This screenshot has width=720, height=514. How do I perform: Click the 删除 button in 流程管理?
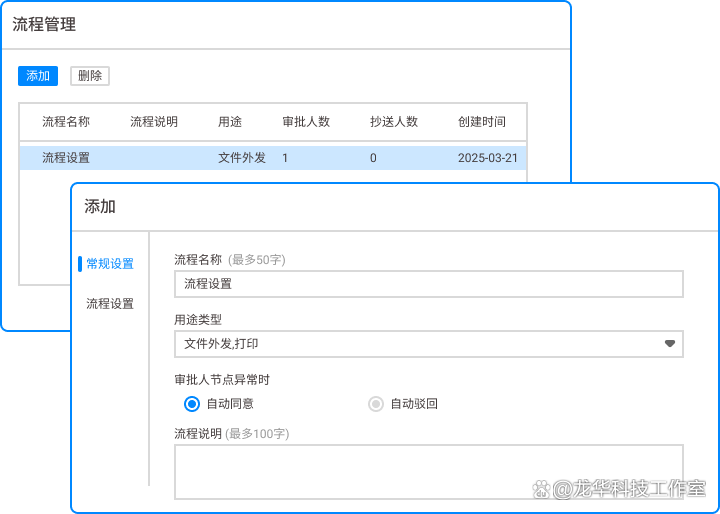pyautogui.click(x=90, y=76)
